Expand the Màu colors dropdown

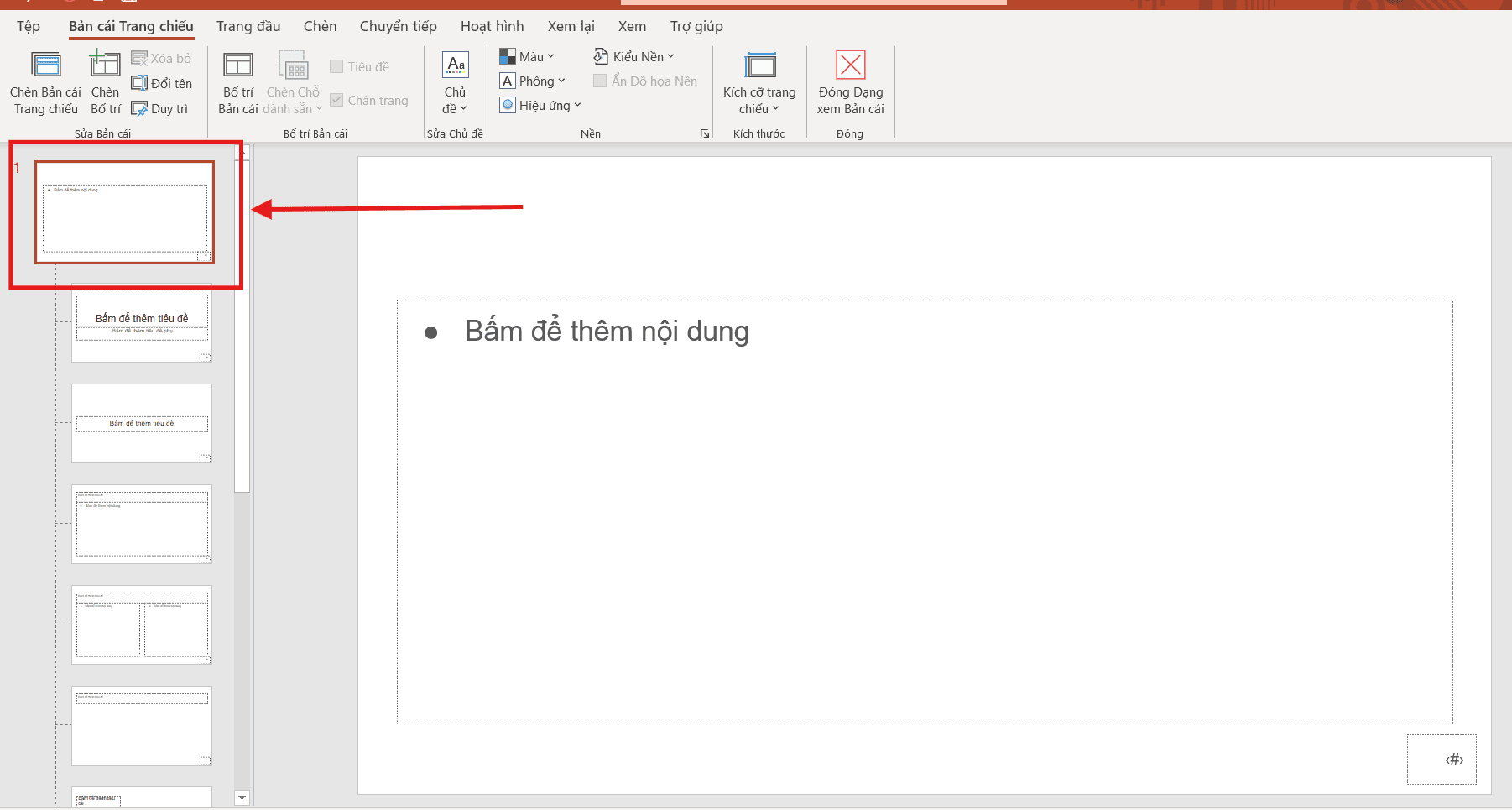coord(527,56)
